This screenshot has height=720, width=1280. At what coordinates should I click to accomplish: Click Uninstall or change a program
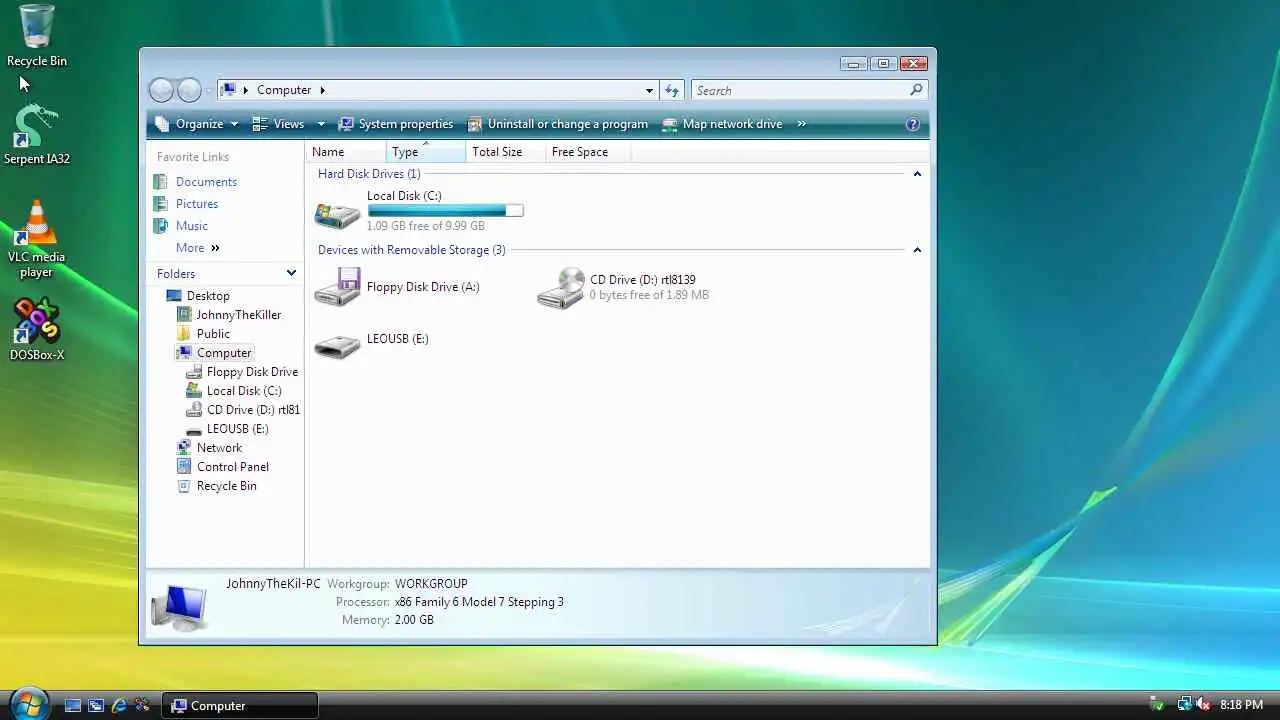(558, 124)
